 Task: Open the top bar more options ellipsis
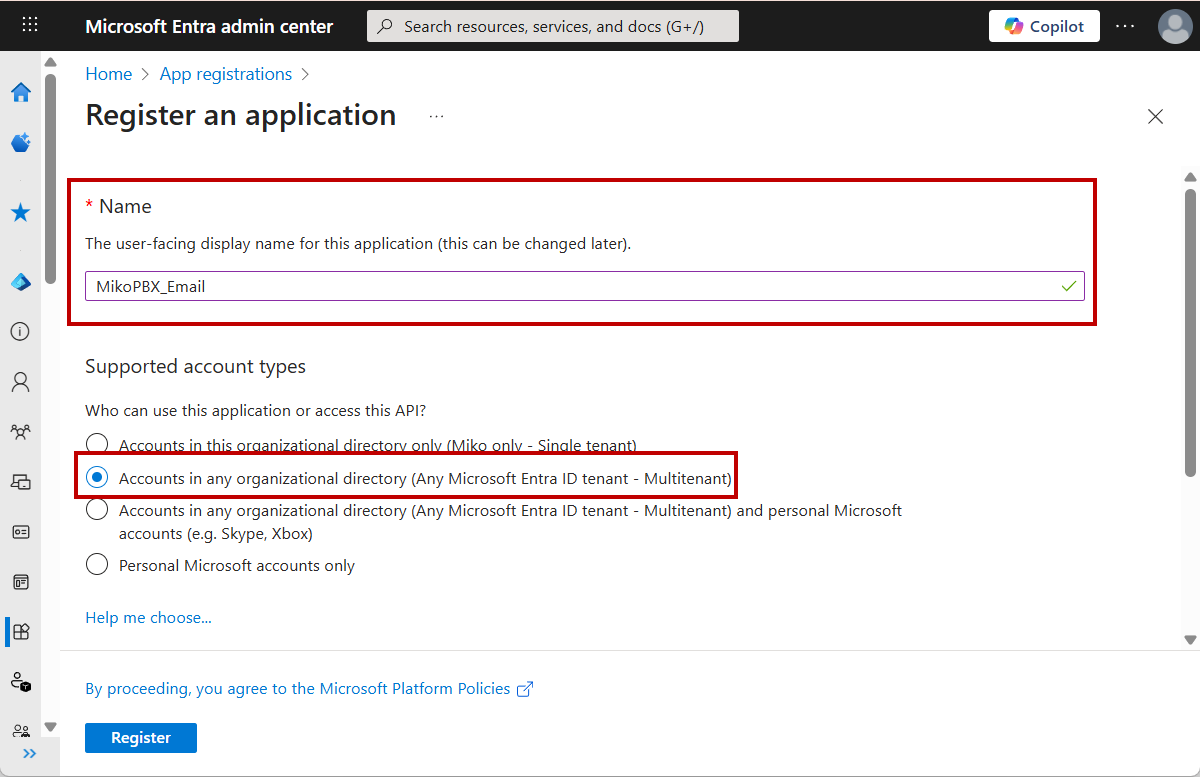(1125, 26)
